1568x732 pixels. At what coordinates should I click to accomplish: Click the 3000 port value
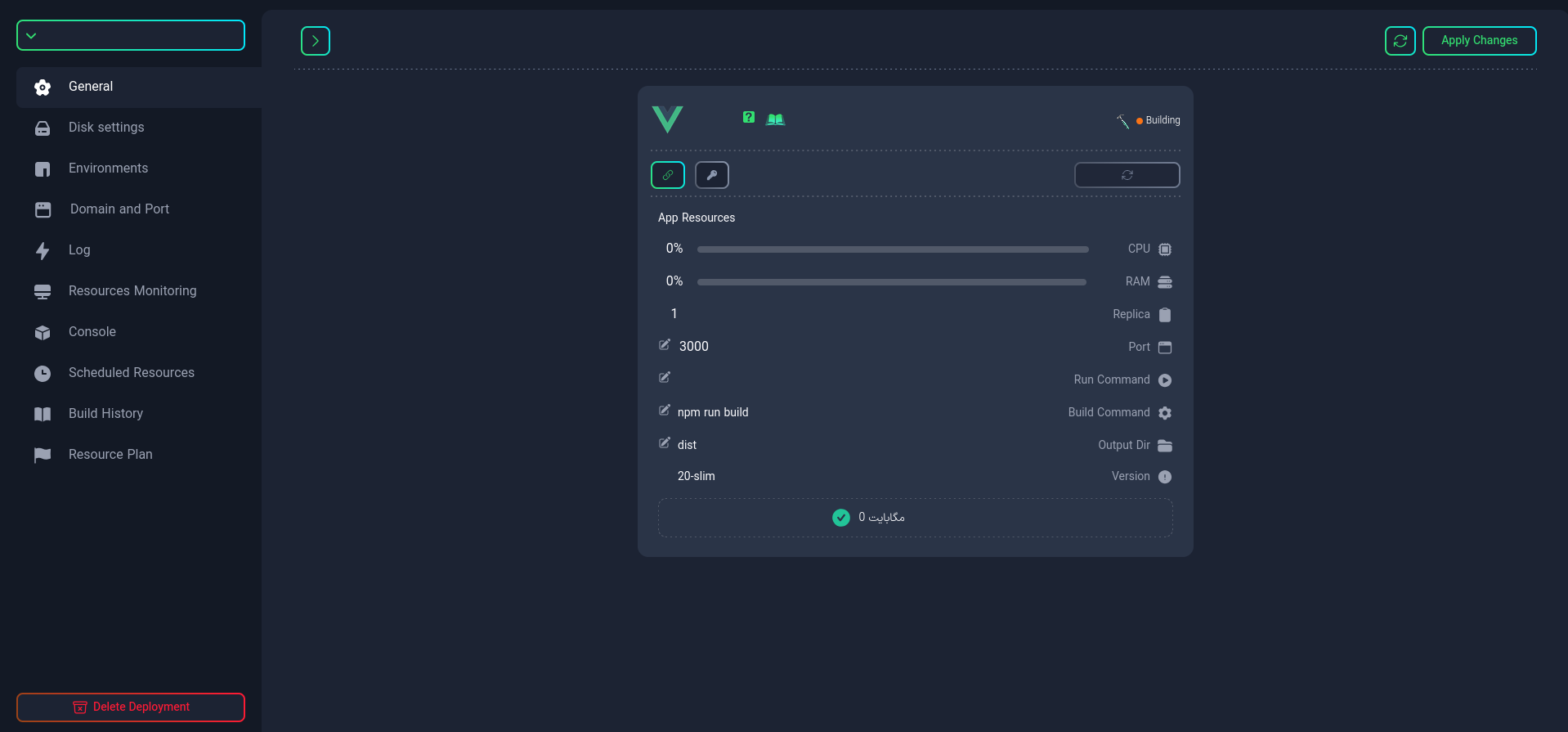click(693, 347)
